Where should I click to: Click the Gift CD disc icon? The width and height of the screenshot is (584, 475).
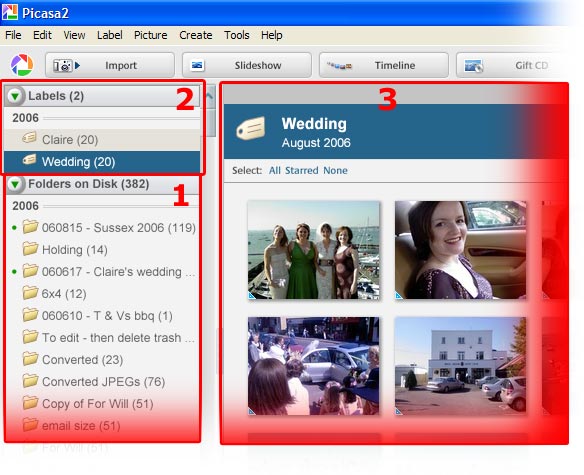[x=473, y=66]
